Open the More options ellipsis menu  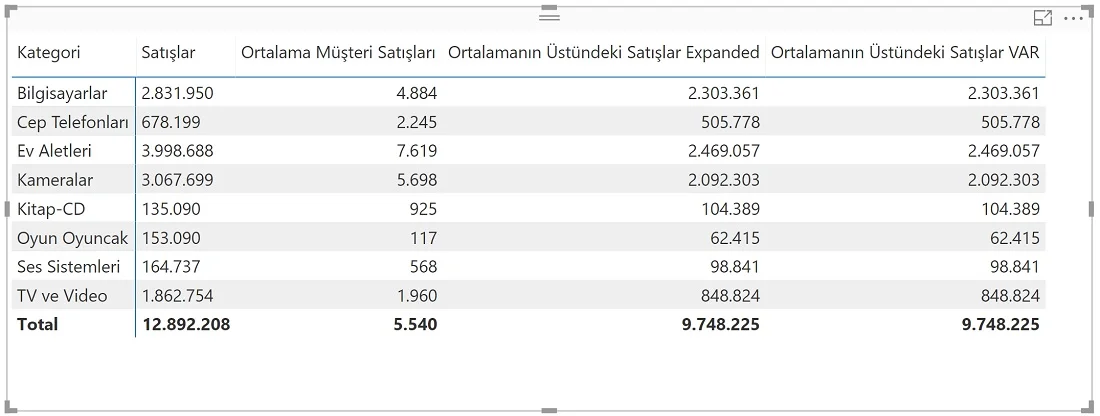tap(1074, 19)
